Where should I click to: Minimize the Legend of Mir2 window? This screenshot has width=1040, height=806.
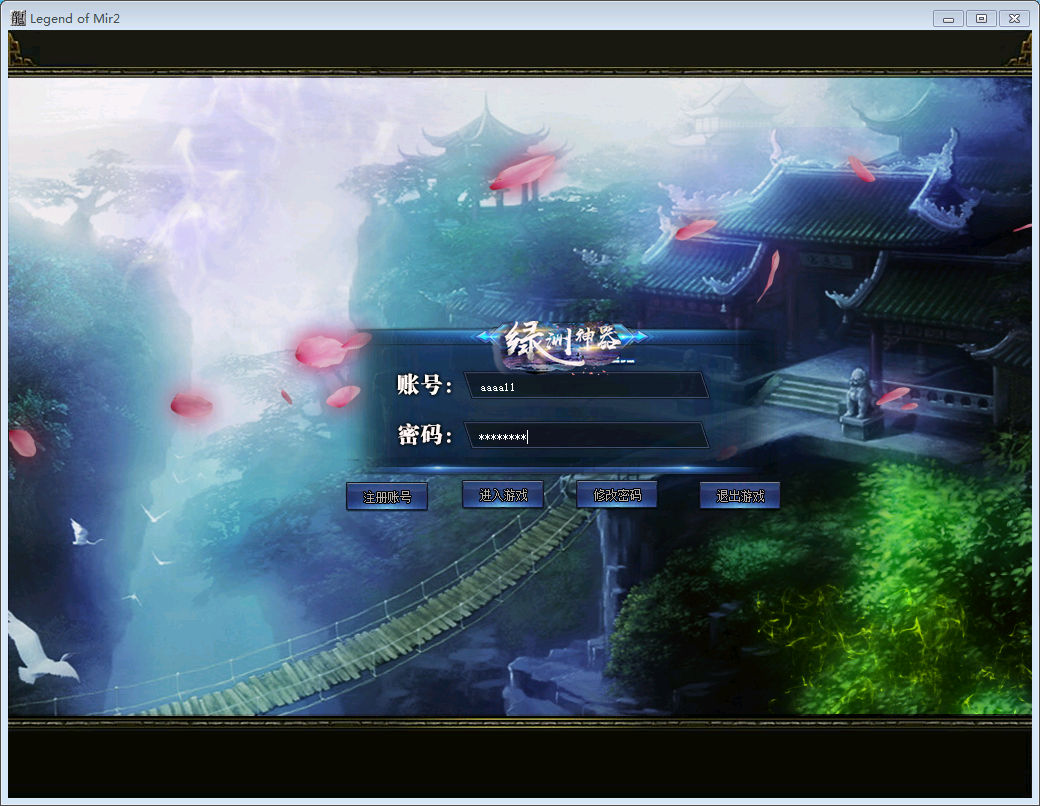(948, 19)
